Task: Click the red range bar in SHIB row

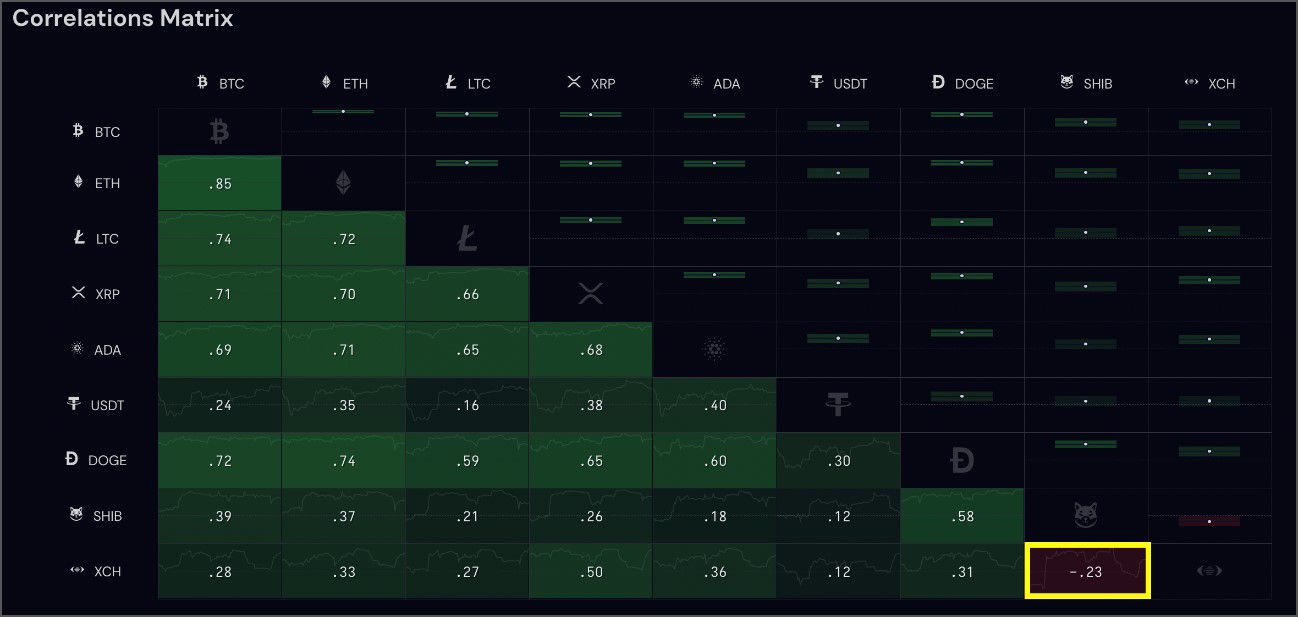Action: [x=1210, y=521]
